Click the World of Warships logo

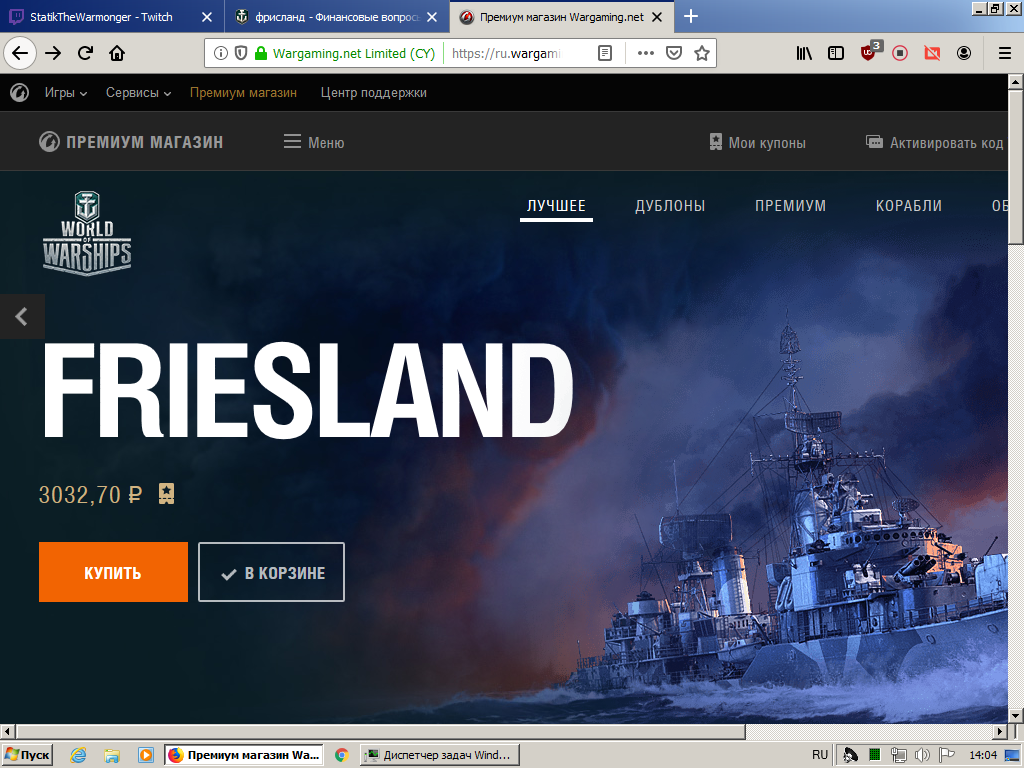pos(87,233)
